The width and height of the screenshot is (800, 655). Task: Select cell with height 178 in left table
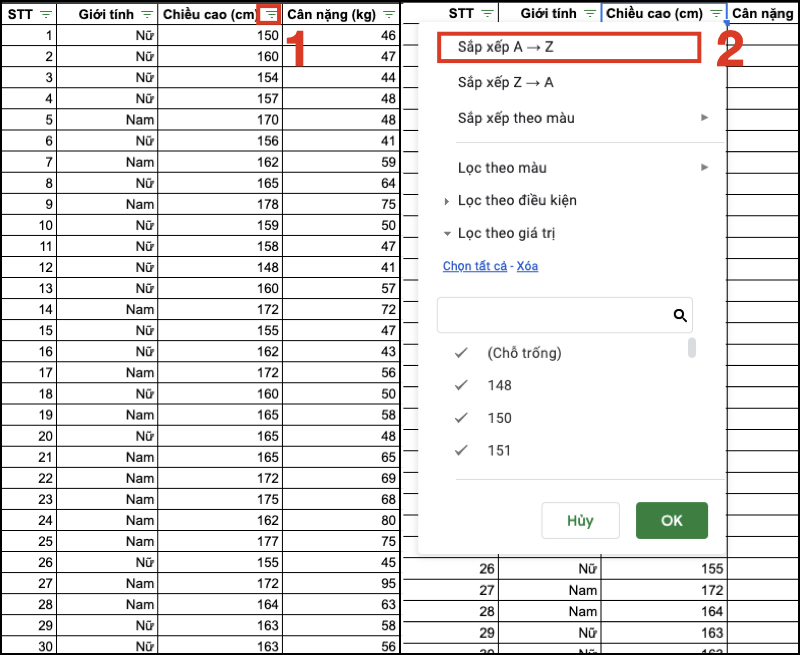coord(220,204)
